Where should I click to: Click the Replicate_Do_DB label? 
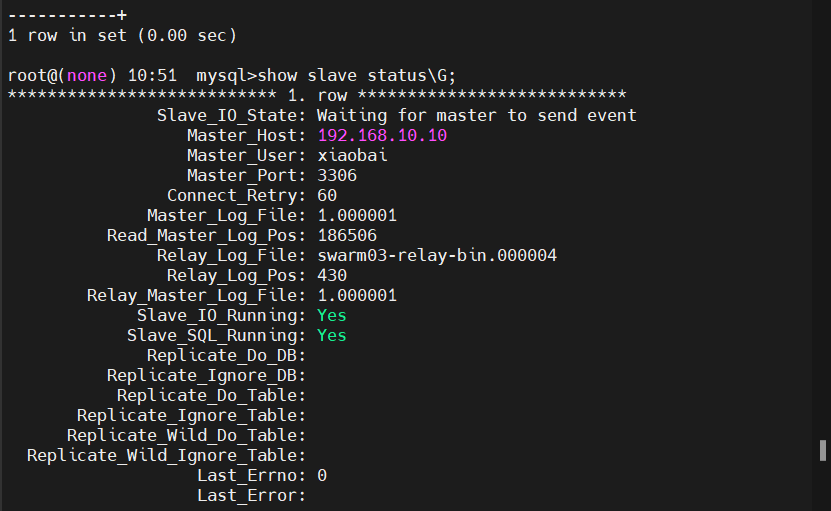point(226,356)
